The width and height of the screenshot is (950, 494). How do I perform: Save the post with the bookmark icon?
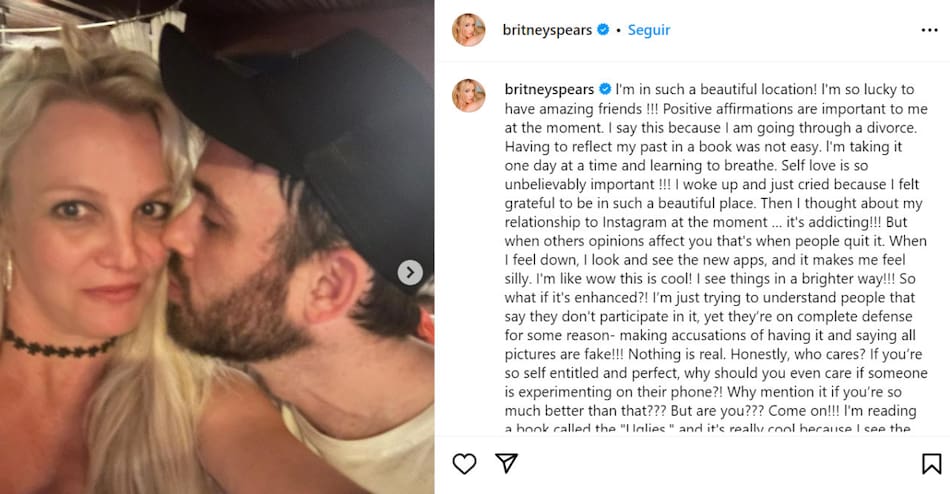click(x=931, y=463)
